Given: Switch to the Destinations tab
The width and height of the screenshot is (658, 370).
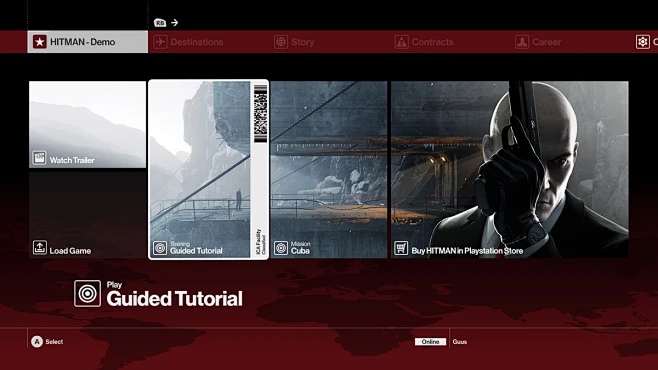Looking at the screenshot, I should [x=188, y=42].
